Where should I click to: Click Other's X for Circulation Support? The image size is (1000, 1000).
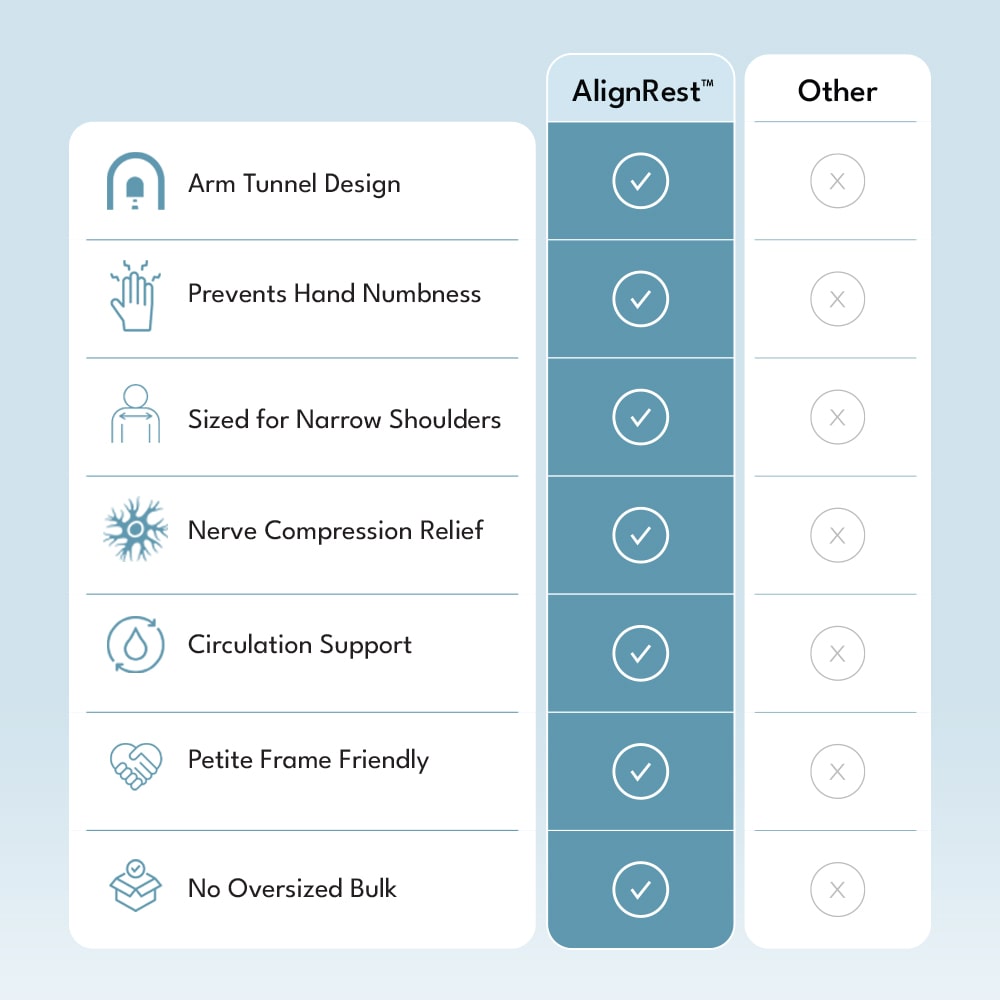tap(838, 654)
